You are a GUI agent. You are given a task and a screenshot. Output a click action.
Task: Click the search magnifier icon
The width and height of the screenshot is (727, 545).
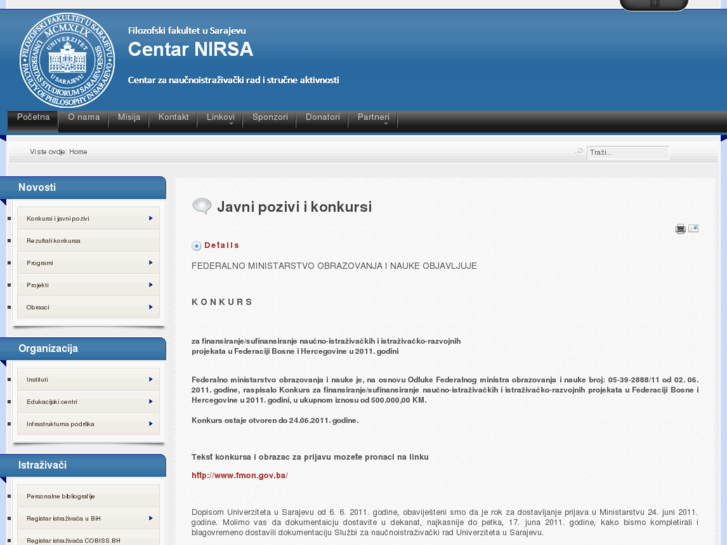coord(579,152)
